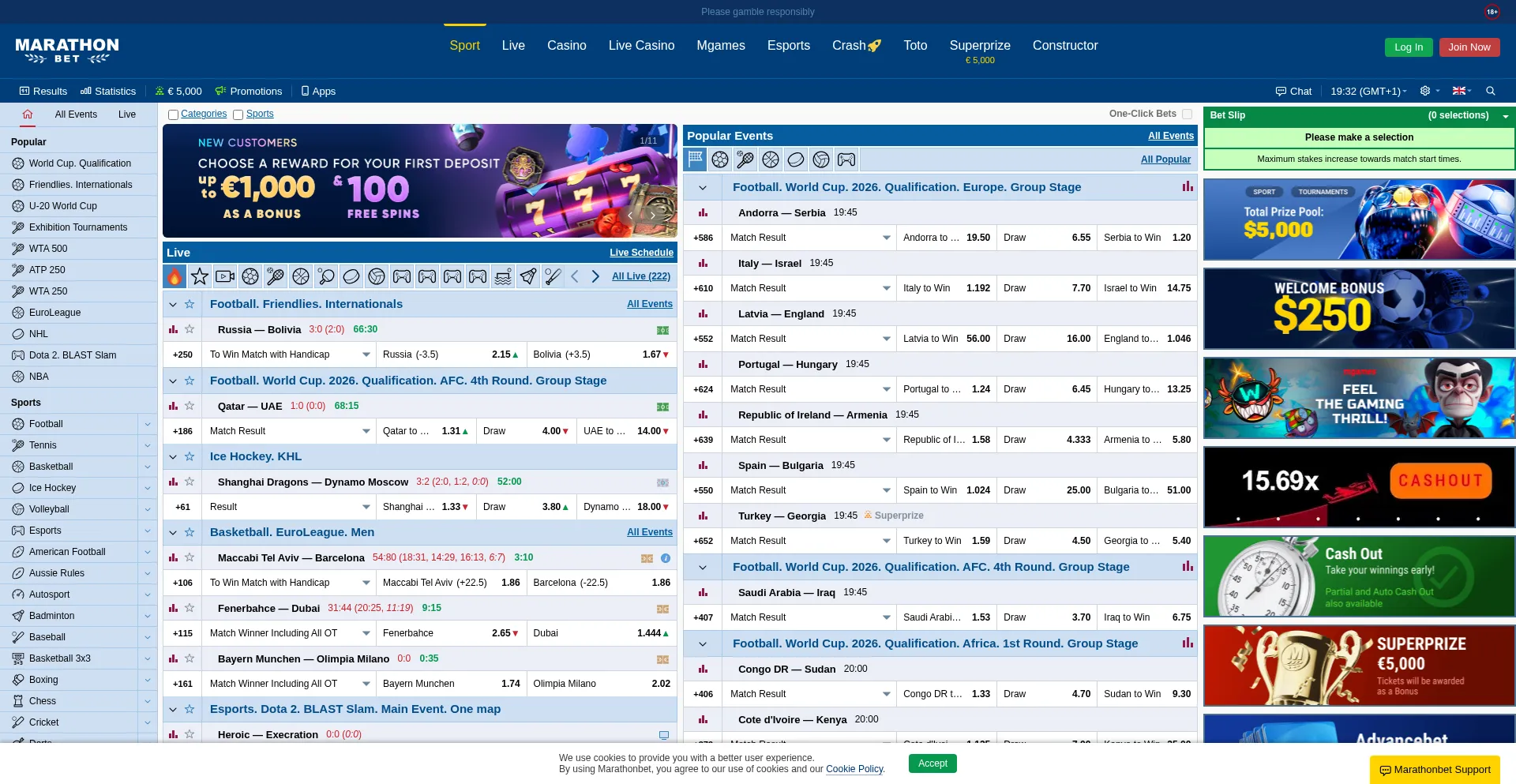Collapse the Ice Hockey. KHL live section
Image resolution: width=1516 pixels, height=784 pixels.
(173, 456)
